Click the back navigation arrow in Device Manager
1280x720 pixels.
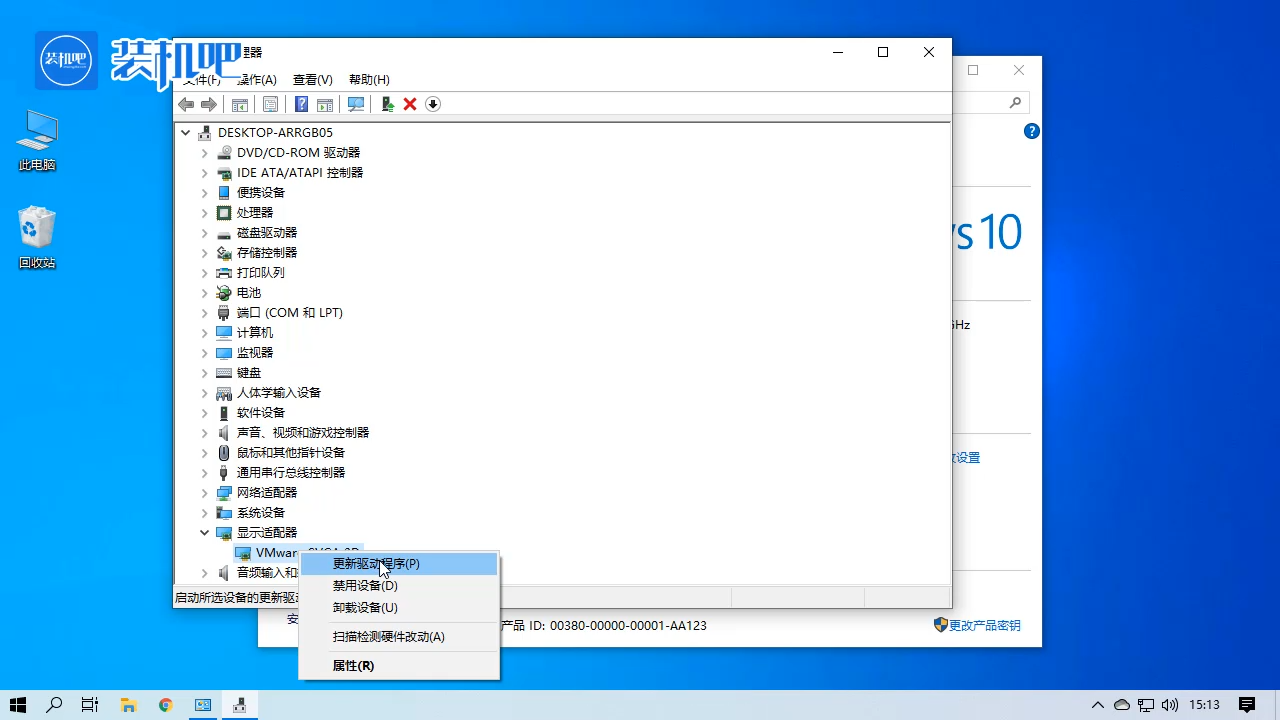coord(185,104)
